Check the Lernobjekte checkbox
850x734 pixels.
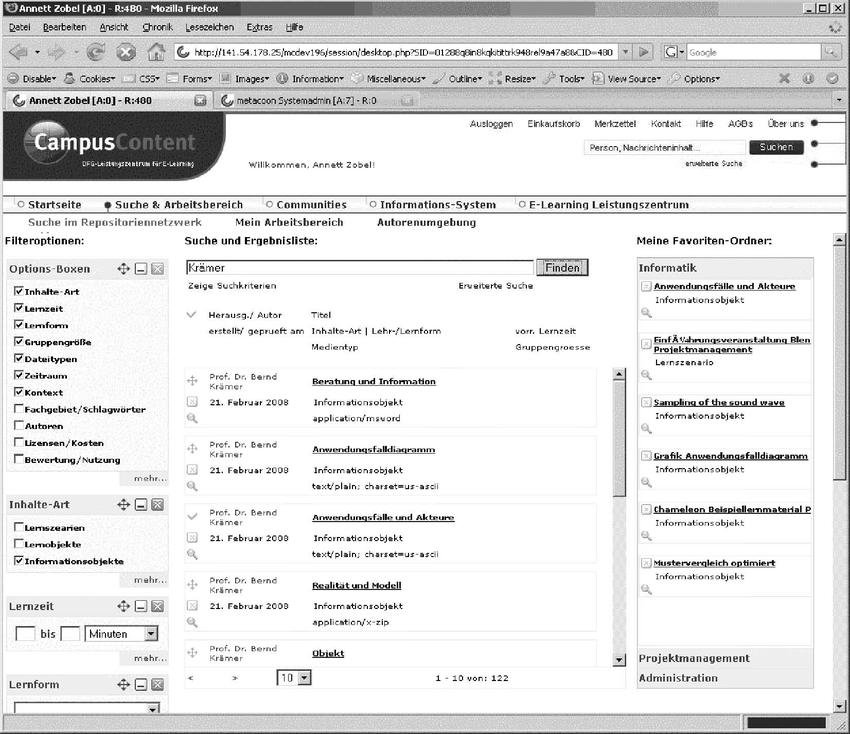pyautogui.click(x=19, y=545)
